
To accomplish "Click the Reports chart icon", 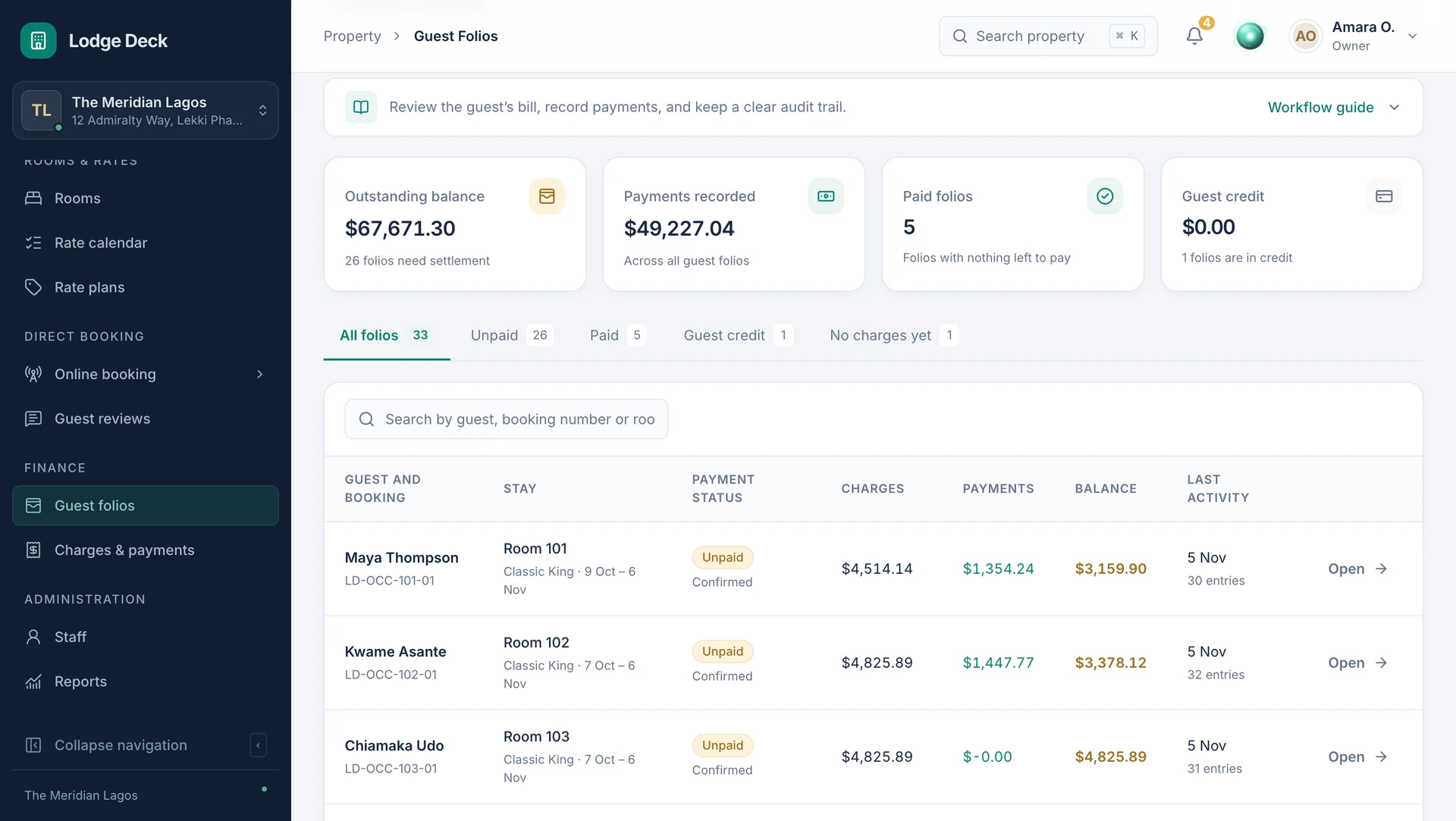I will click(33, 682).
